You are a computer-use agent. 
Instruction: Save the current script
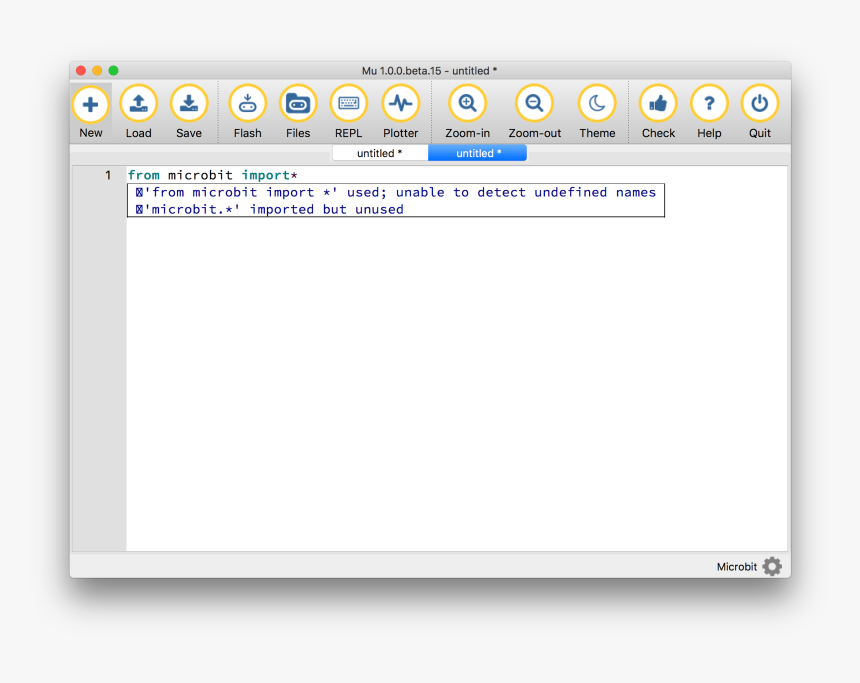pyautogui.click(x=189, y=110)
